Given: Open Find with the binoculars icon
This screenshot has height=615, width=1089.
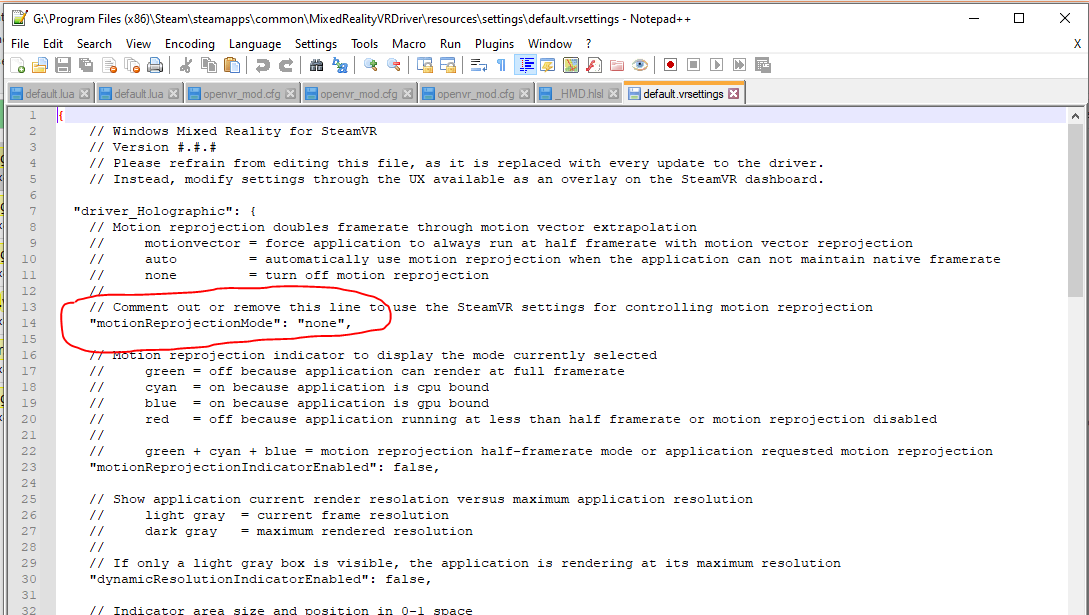Looking at the screenshot, I should (317, 65).
